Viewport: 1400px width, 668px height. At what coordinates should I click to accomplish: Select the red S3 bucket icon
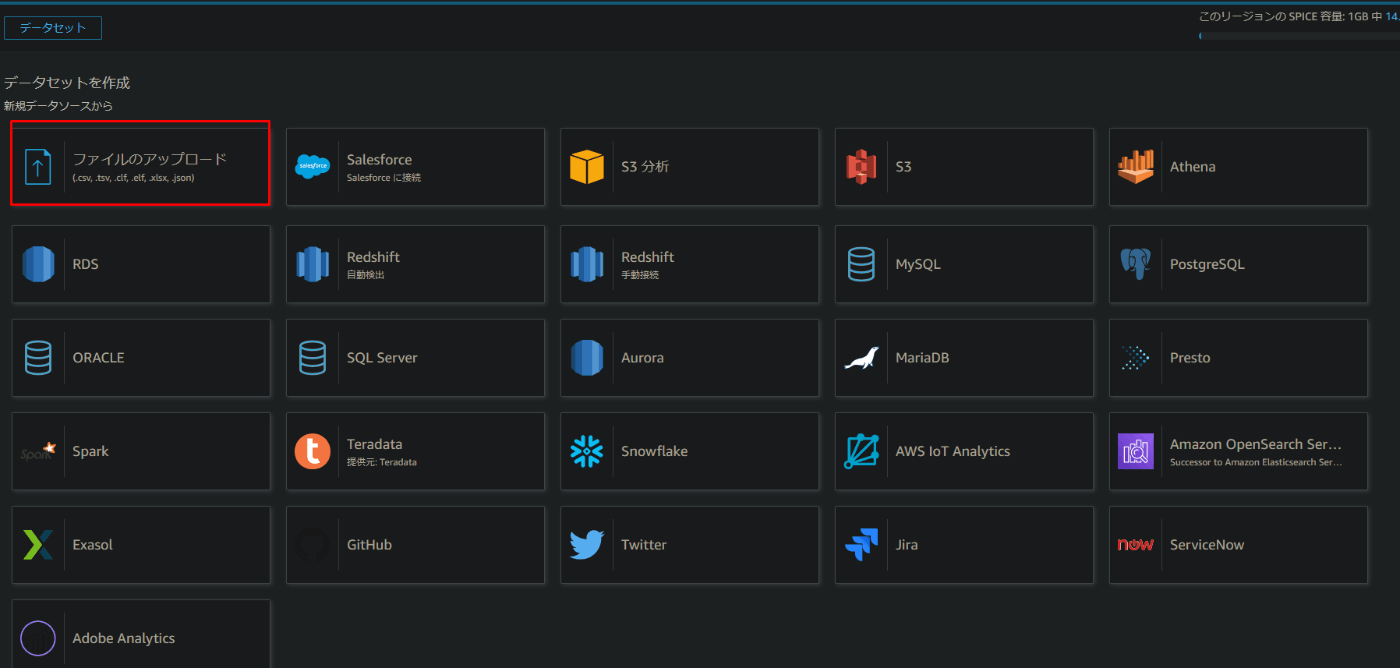[861, 166]
